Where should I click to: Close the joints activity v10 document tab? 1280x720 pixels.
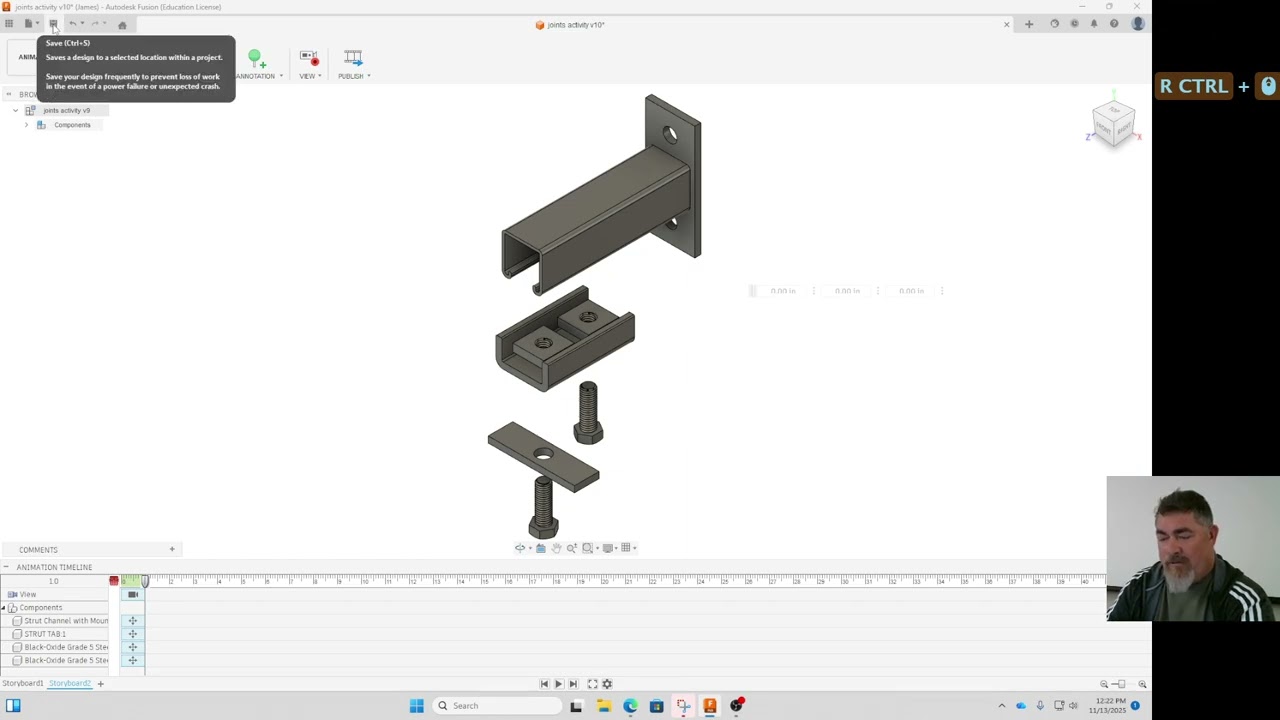pyautogui.click(x=1007, y=24)
